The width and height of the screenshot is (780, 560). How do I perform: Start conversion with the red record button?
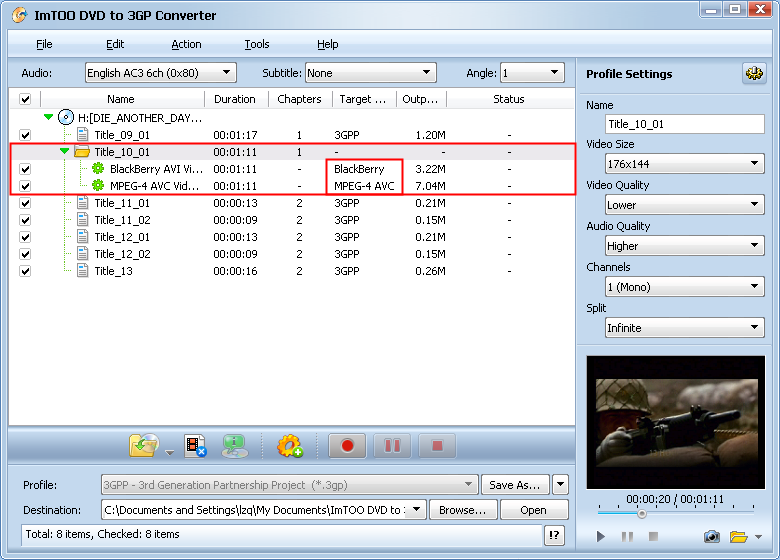click(347, 446)
